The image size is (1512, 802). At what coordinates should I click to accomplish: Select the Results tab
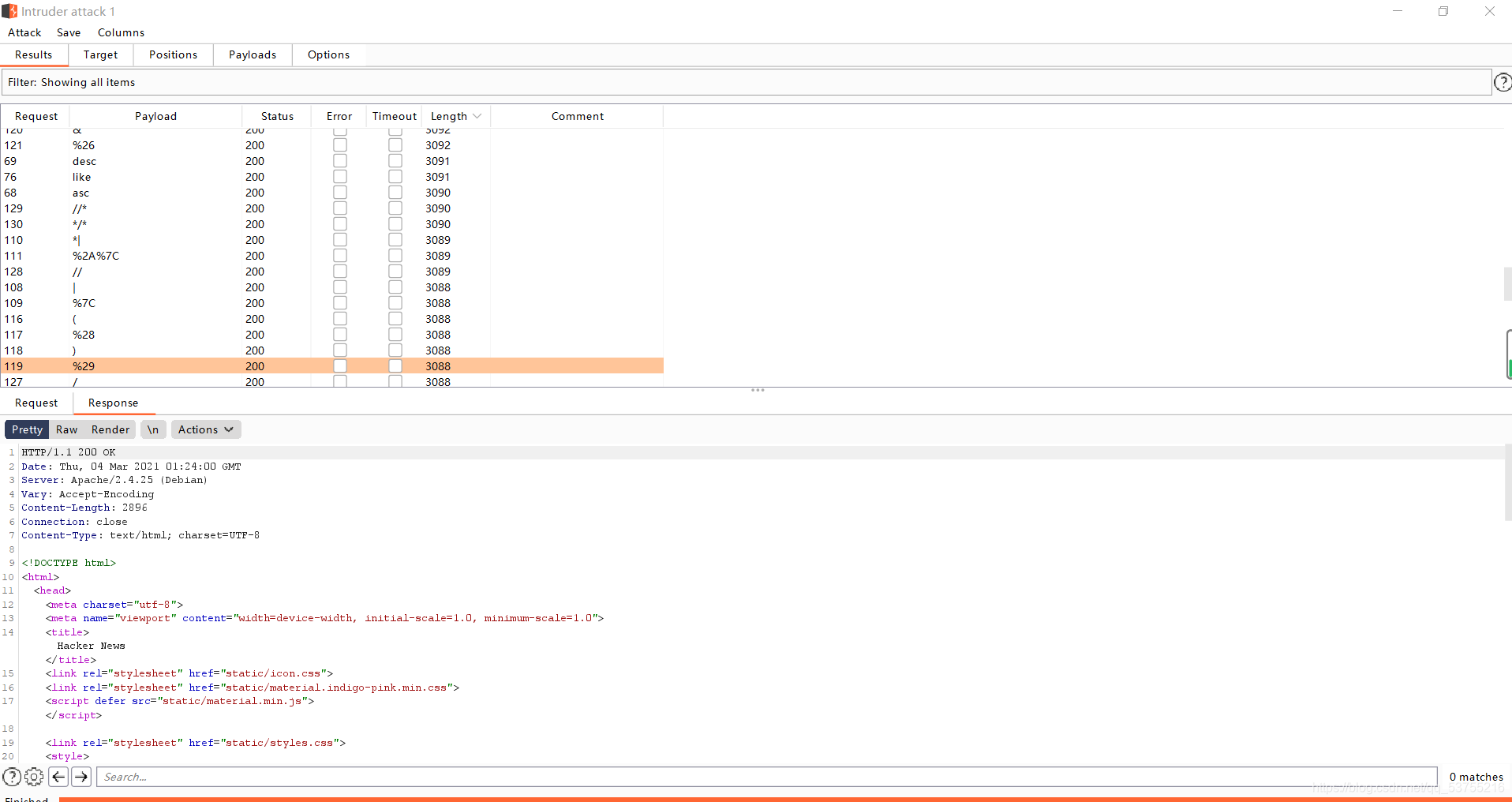click(x=34, y=54)
